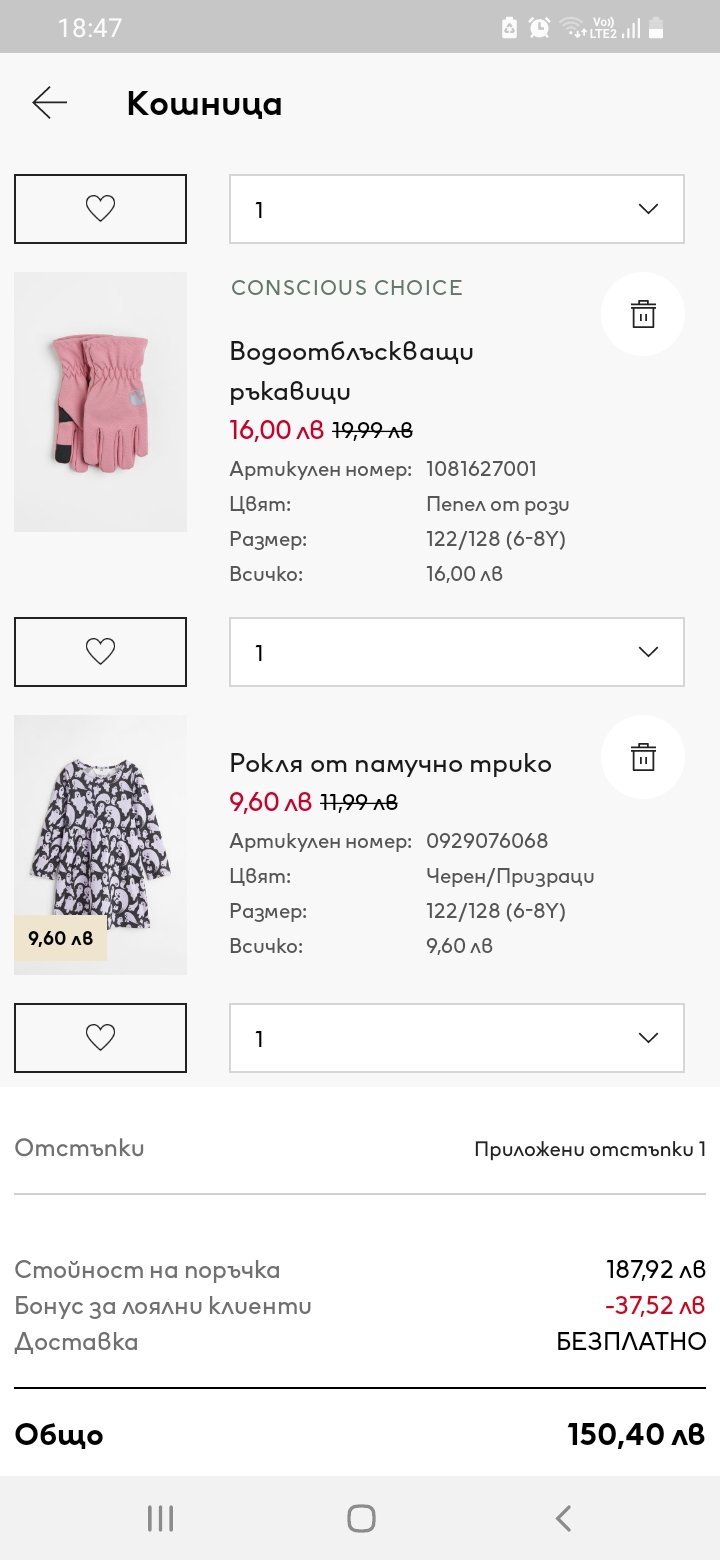Go back using the arrow beside Кошница
Viewport: 720px width, 1560px height.
49,103
